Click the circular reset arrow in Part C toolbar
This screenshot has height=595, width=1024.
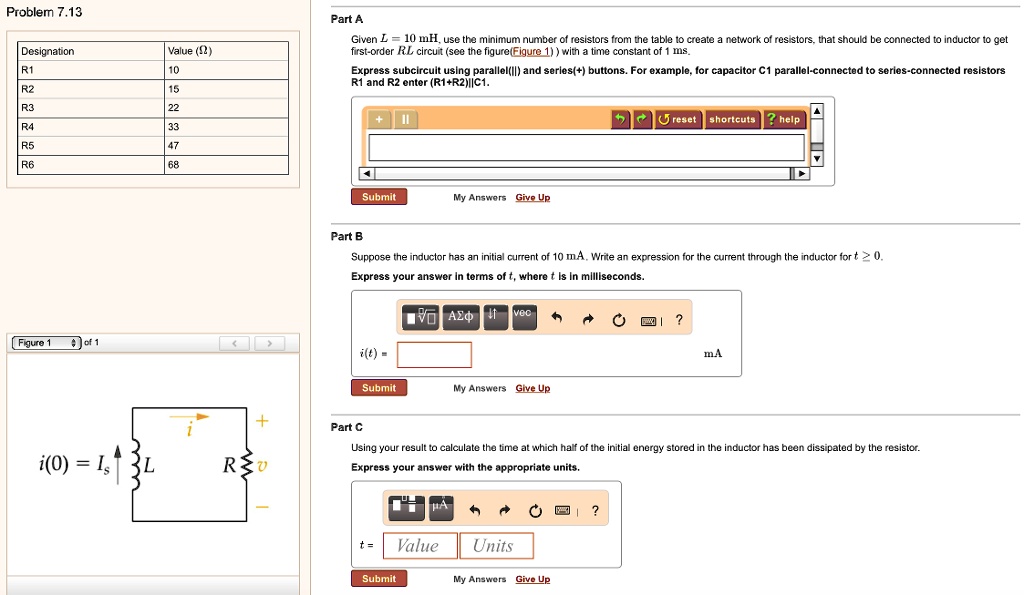coord(535,510)
